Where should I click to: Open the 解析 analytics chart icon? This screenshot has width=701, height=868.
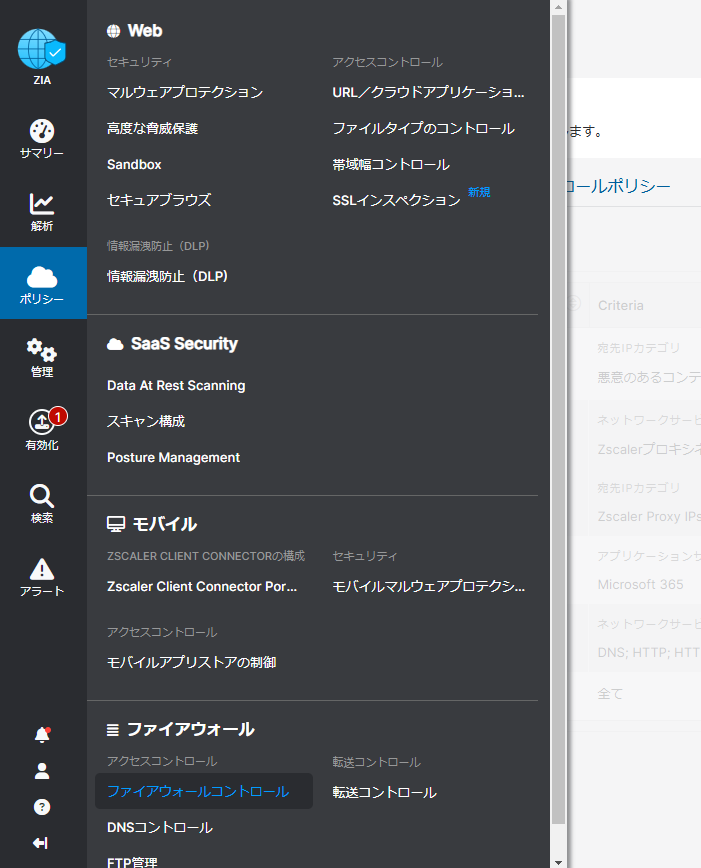(x=42, y=204)
